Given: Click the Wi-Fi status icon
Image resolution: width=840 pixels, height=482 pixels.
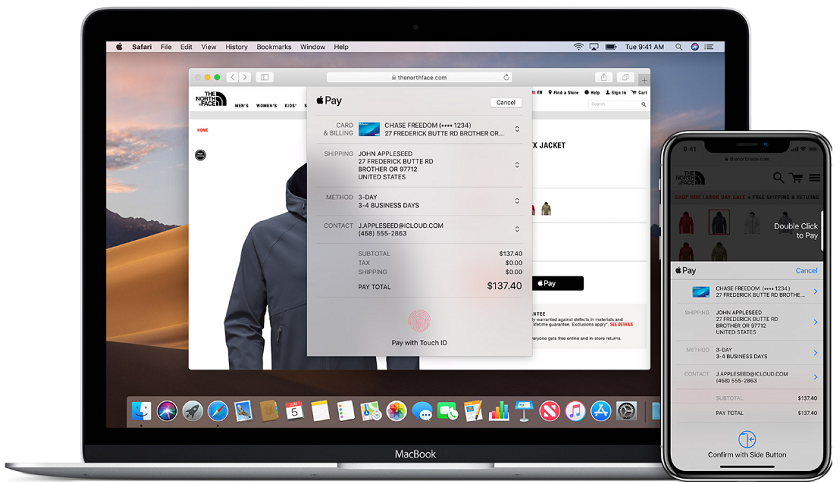Looking at the screenshot, I should coord(579,47).
